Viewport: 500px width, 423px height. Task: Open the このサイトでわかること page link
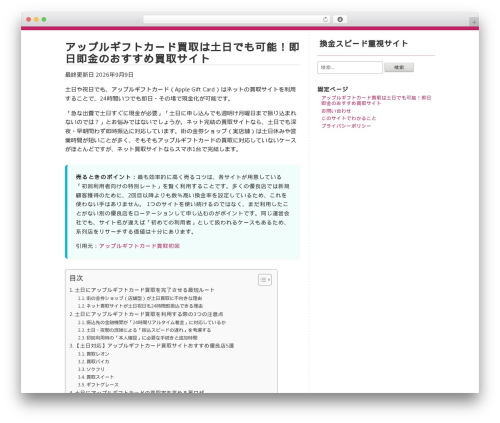coord(349,118)
